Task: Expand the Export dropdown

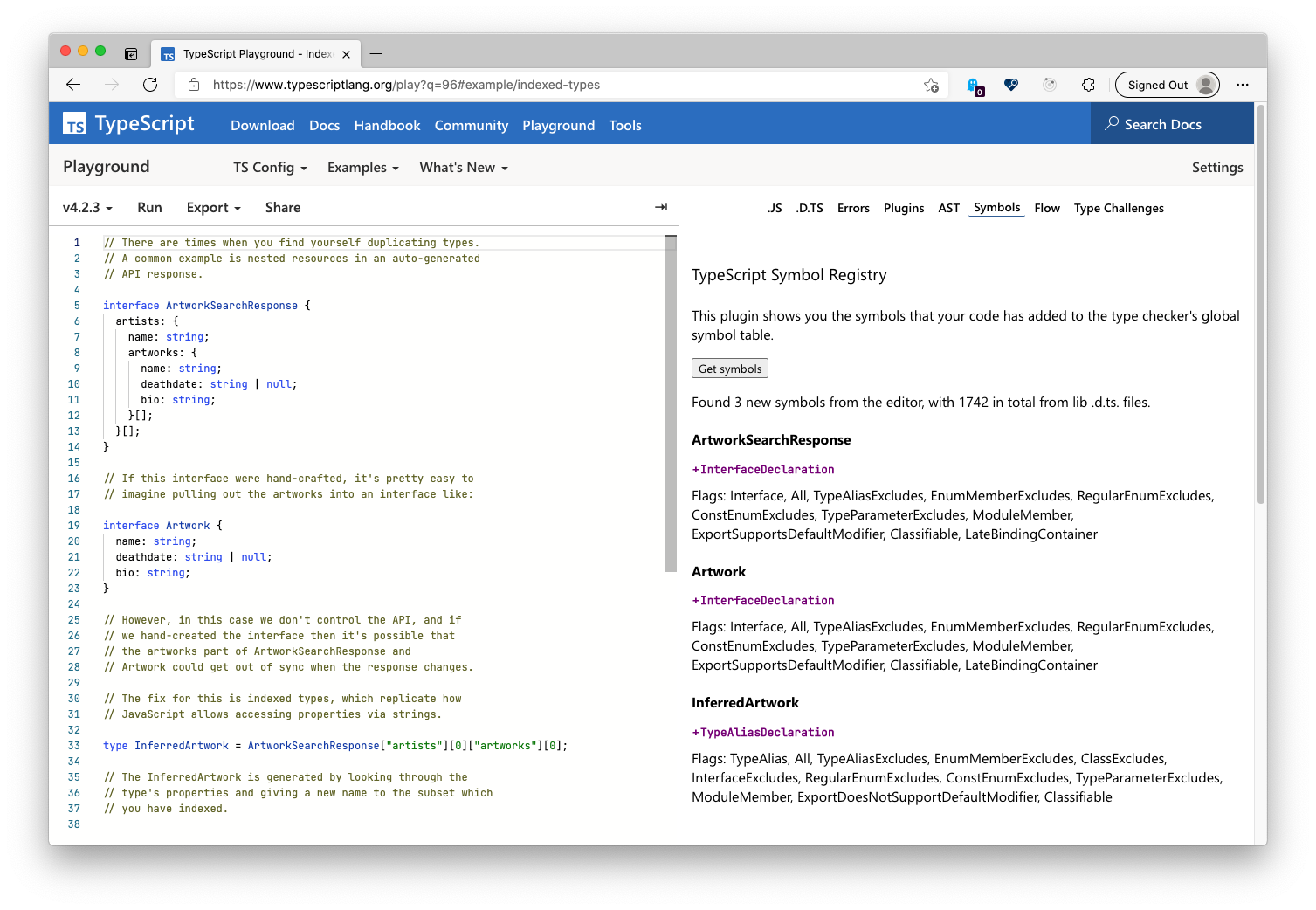Action: [x=213, y=208]
